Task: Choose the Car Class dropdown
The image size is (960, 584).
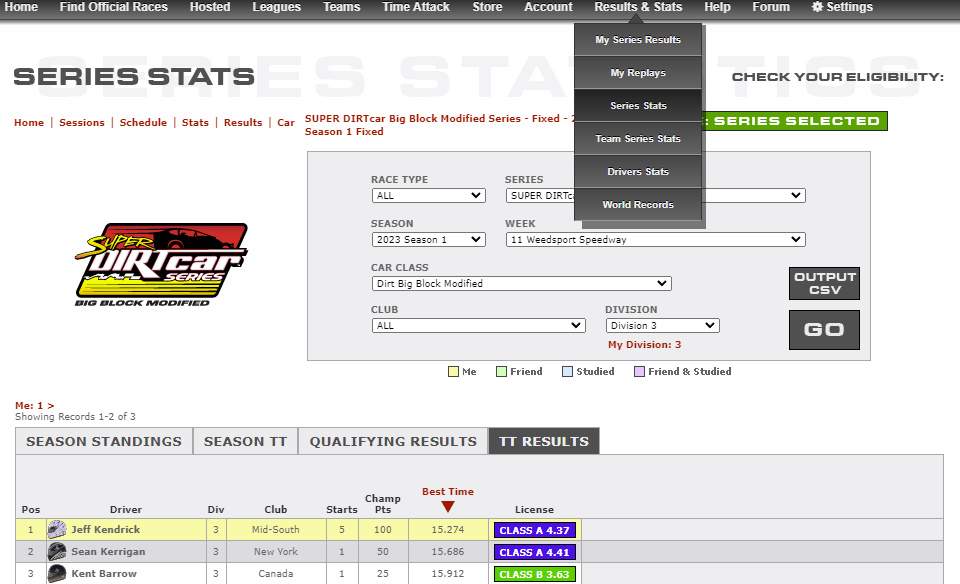Action: pyautogui.click(x=520, y=284)
